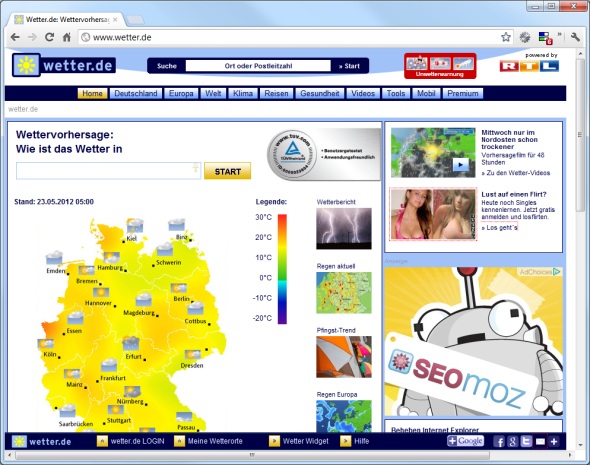The width and height of the screenshot is (590, 465).
Task: Reload the page with the refresh icon
Action: point(49,37)
